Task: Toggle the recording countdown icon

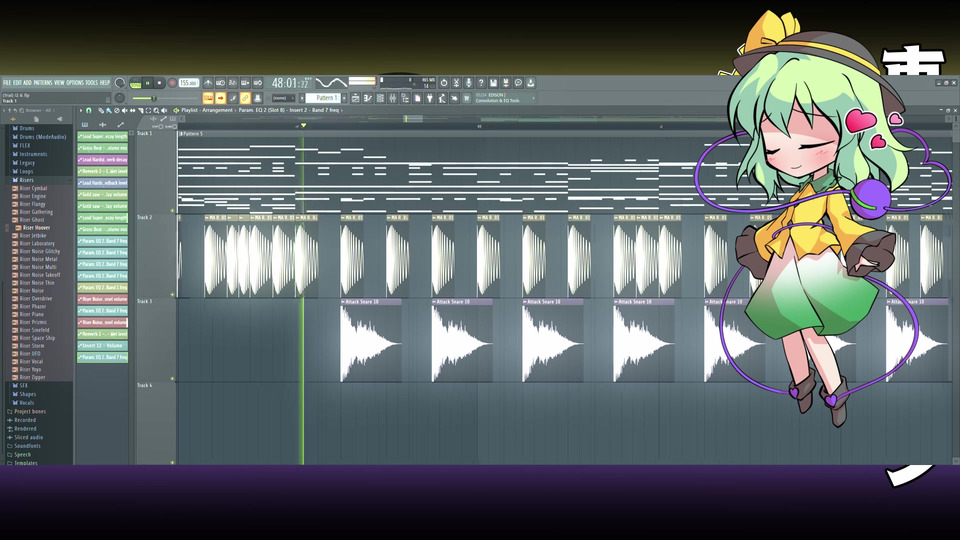Action: (233, 83)
